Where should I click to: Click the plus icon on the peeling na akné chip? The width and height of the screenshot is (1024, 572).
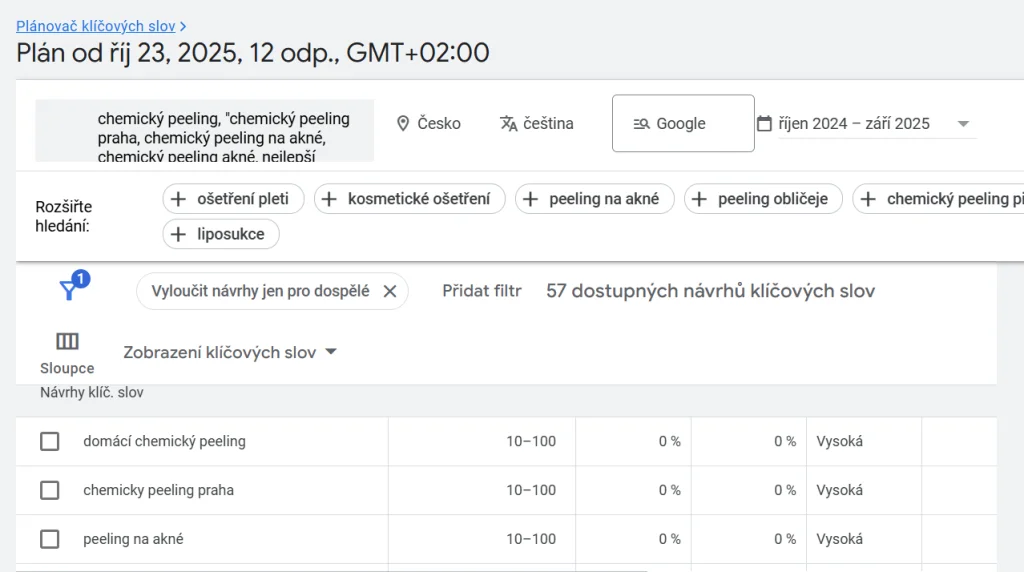coord(531,199)
